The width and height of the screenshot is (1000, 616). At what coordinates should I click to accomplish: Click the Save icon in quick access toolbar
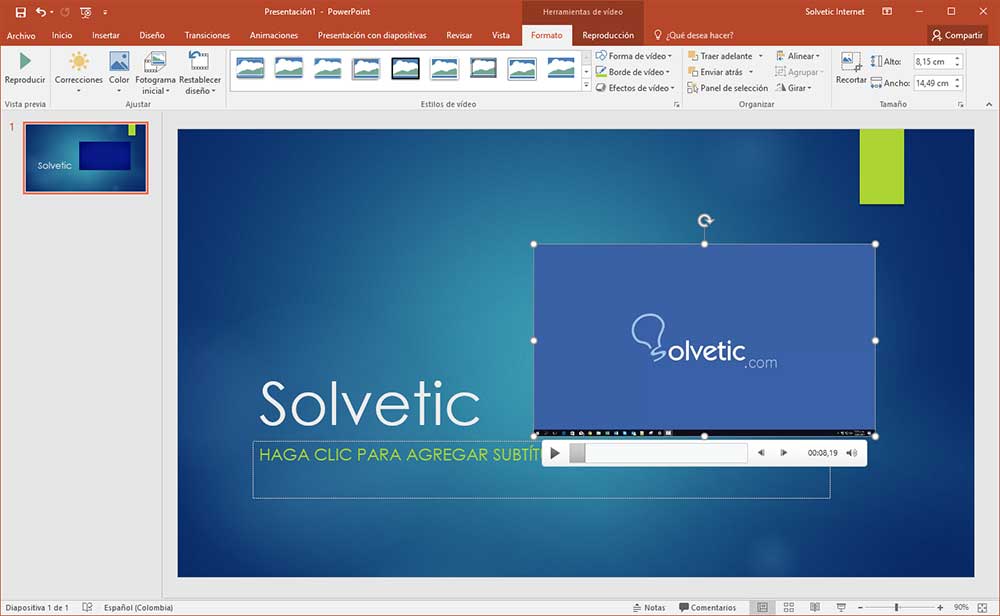point(20,12)
